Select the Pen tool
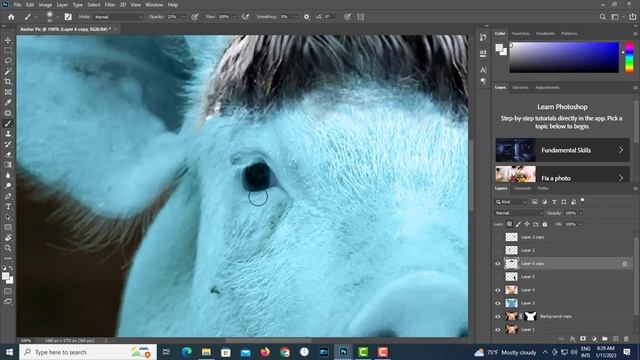The height and width of the screenshot is (360, 640). coord(8,196)
